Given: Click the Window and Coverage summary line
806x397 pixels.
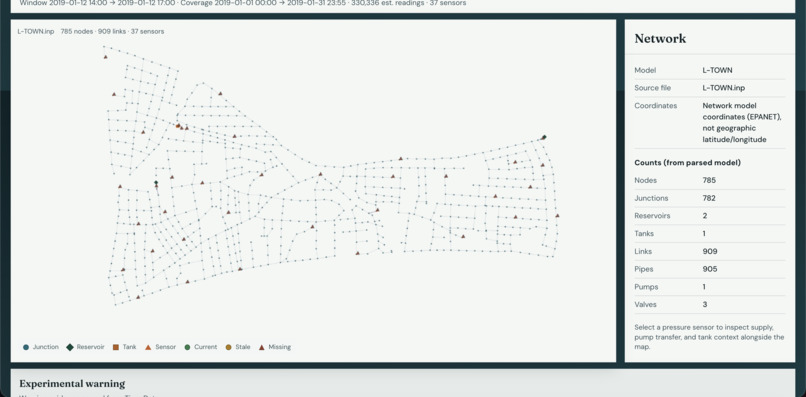Looking at the screenshot, I should pos(243,3).
